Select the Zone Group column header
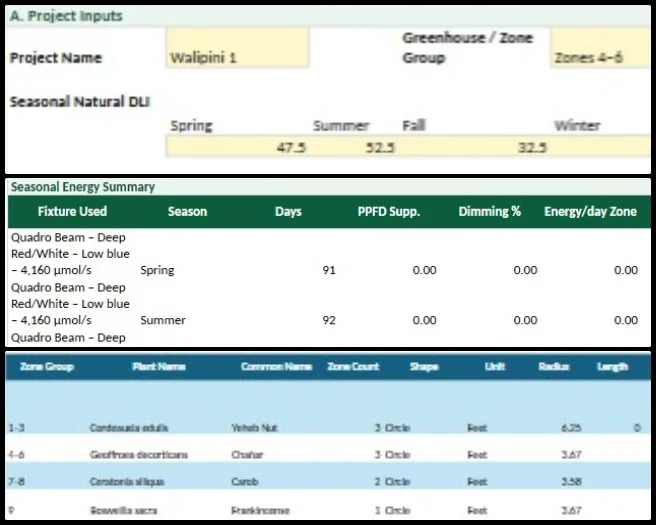Image resolution: width=656 pixels, height=525 pixels. click(47, 366)
